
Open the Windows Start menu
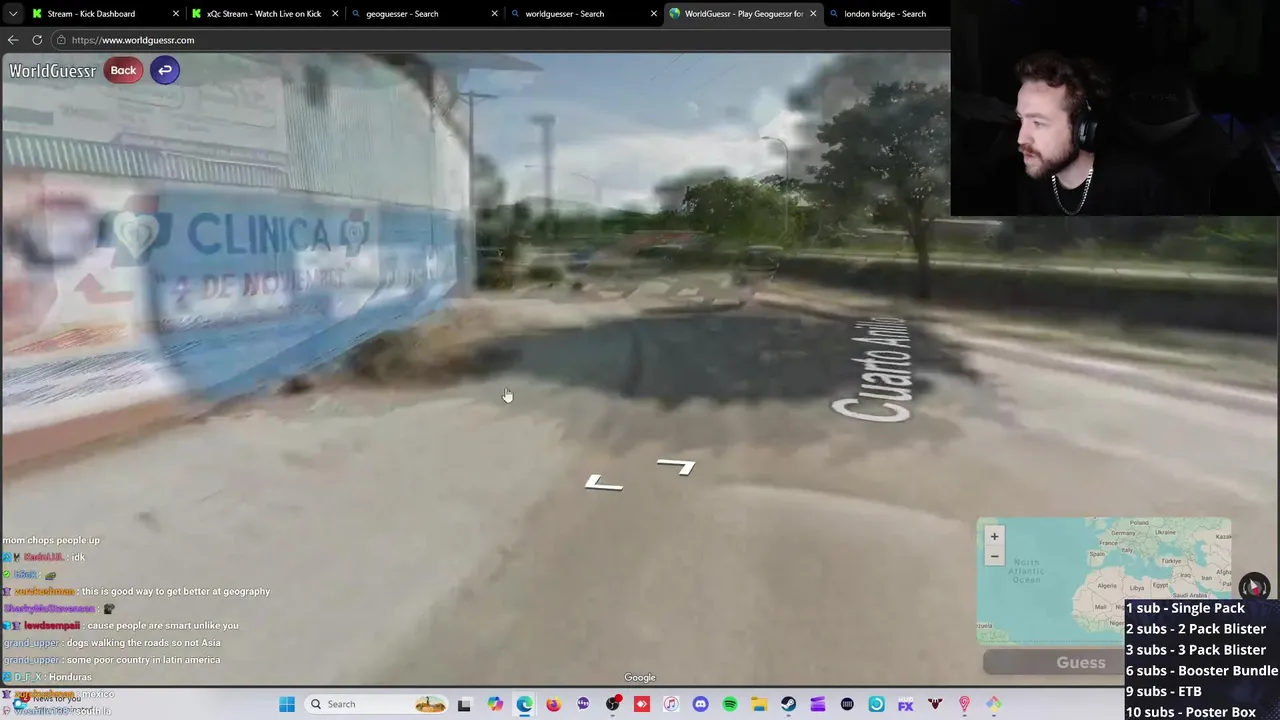pyautogui.click(x=287, y=704)
